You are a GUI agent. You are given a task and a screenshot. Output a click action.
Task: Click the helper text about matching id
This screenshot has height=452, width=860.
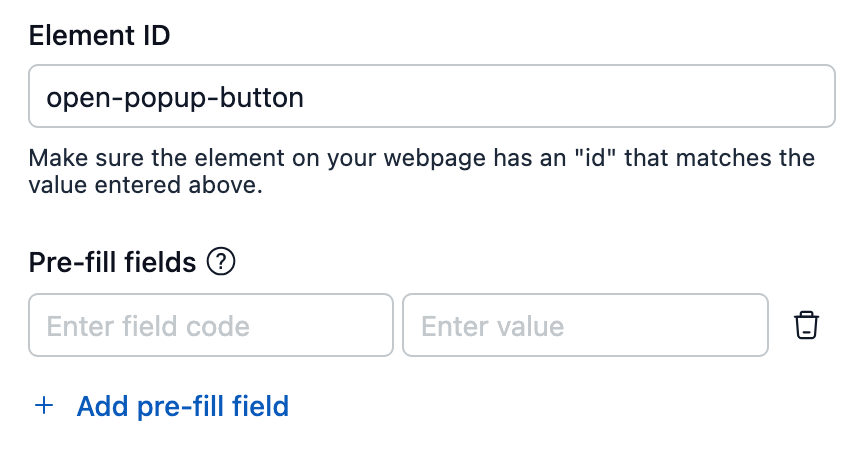(x=421, y=171)
